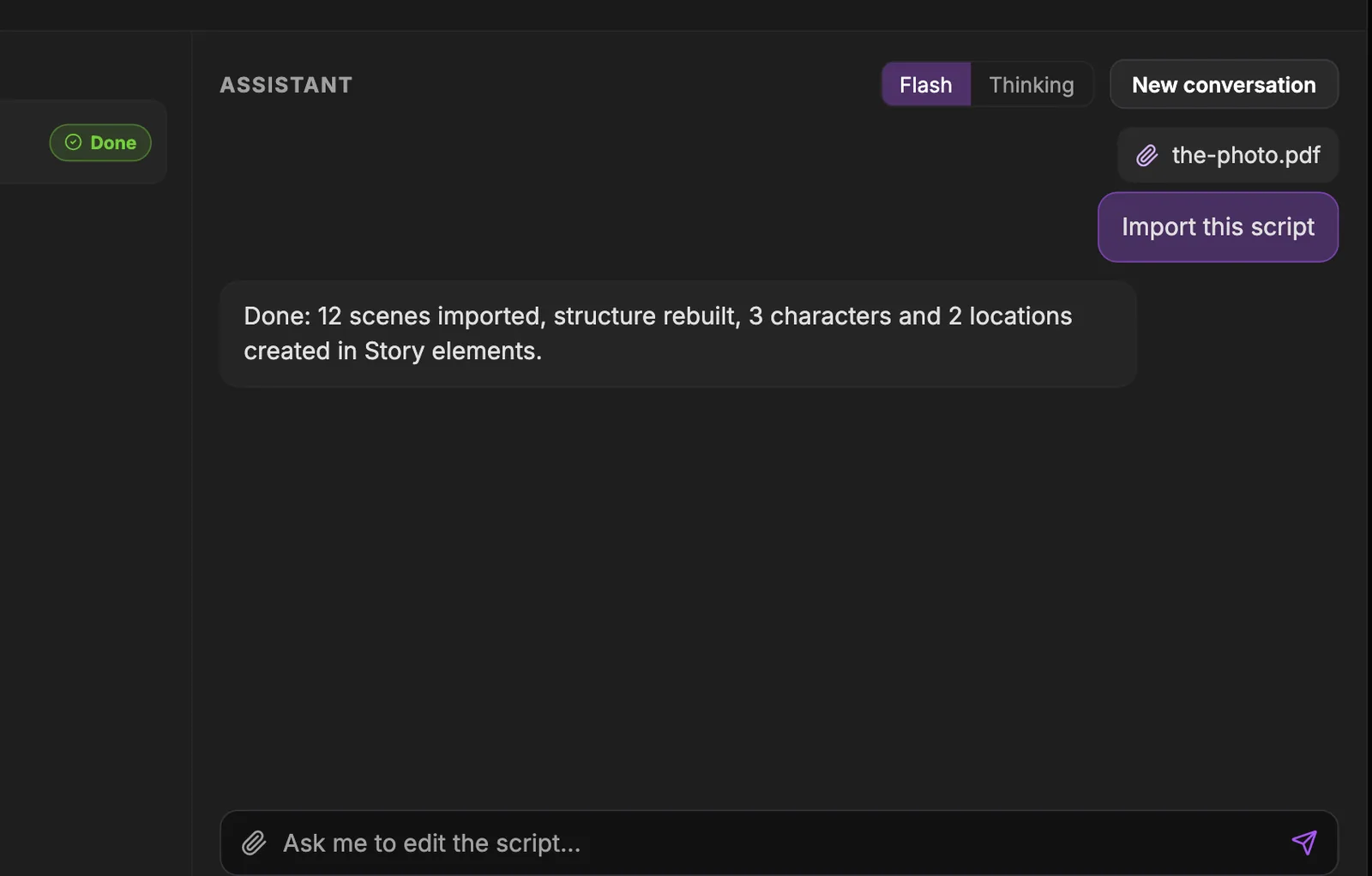Focus the 'Ask me to edit the script' field
1372x876 pixels.
pyautogui.click(x=779, y=843)
